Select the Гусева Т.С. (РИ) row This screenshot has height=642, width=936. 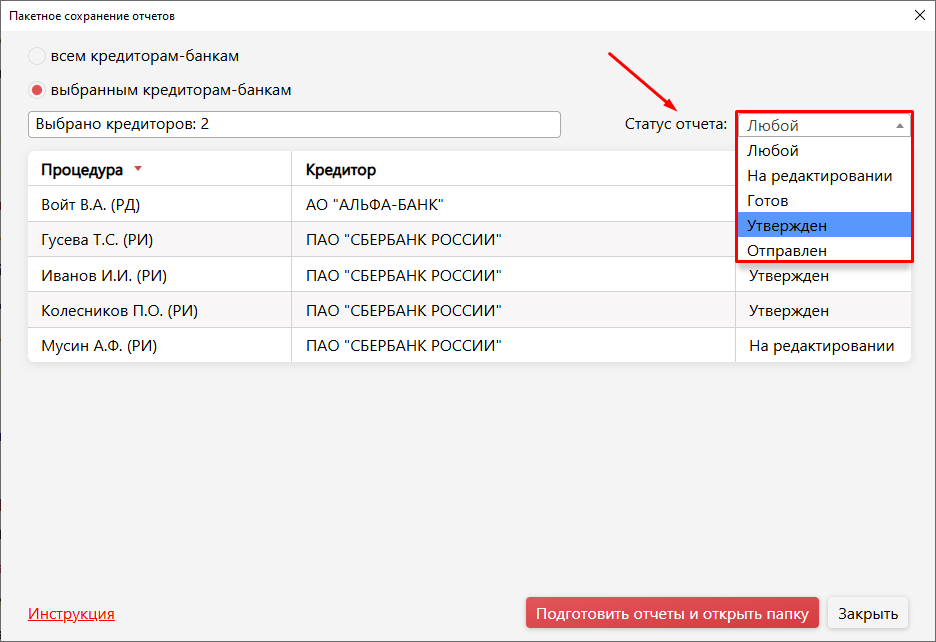(96, 240)
